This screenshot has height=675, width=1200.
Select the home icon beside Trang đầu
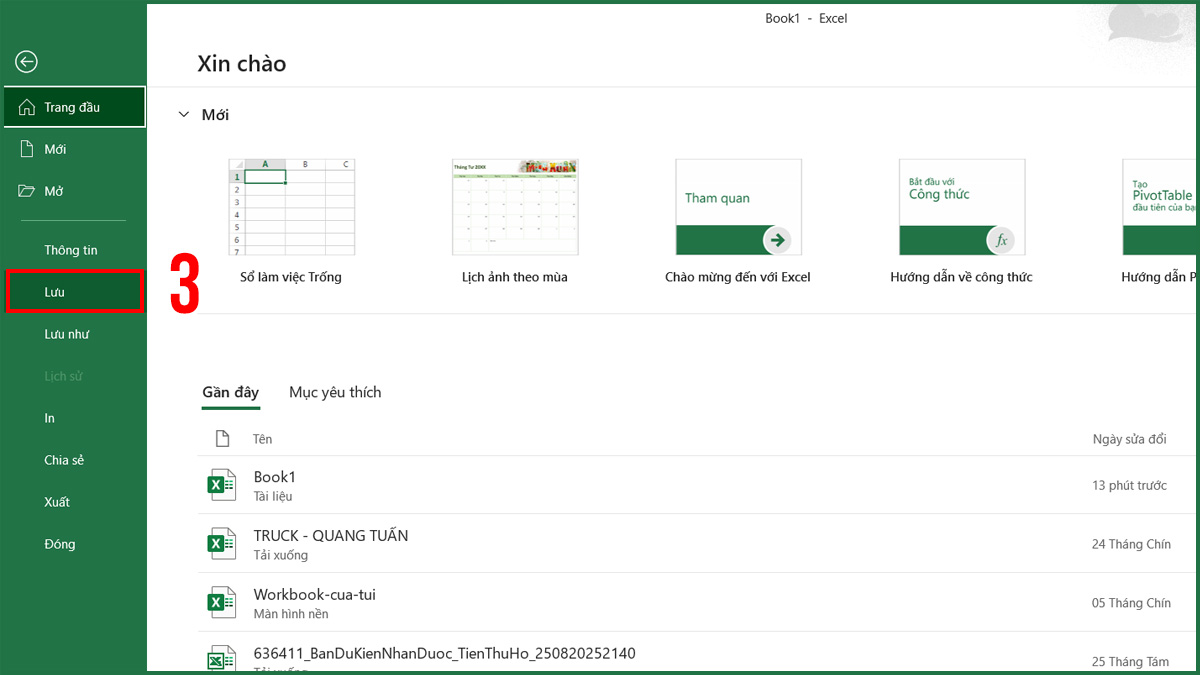tap(29, 106)
